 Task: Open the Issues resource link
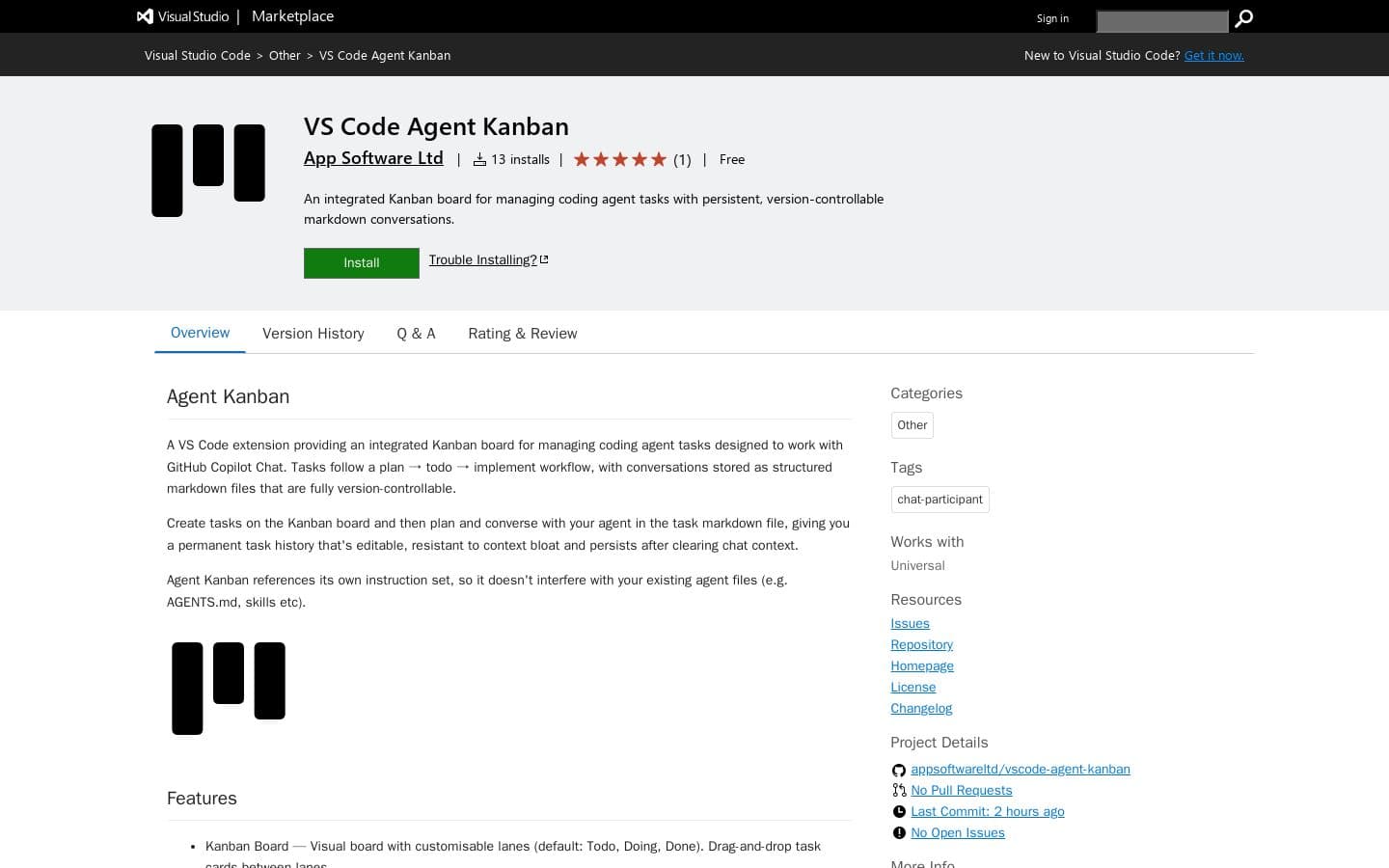[x=910, y=624]
